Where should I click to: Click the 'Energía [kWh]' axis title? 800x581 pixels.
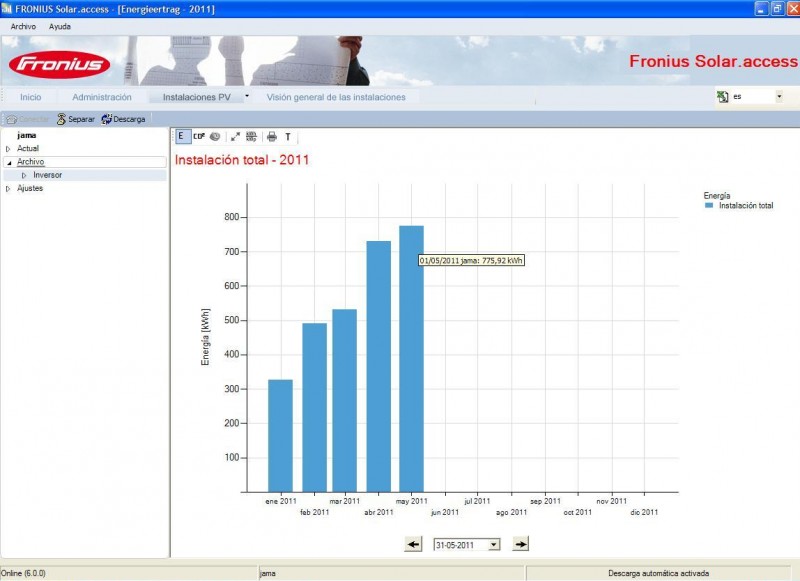pyautogui.click(x=205, y=337)
